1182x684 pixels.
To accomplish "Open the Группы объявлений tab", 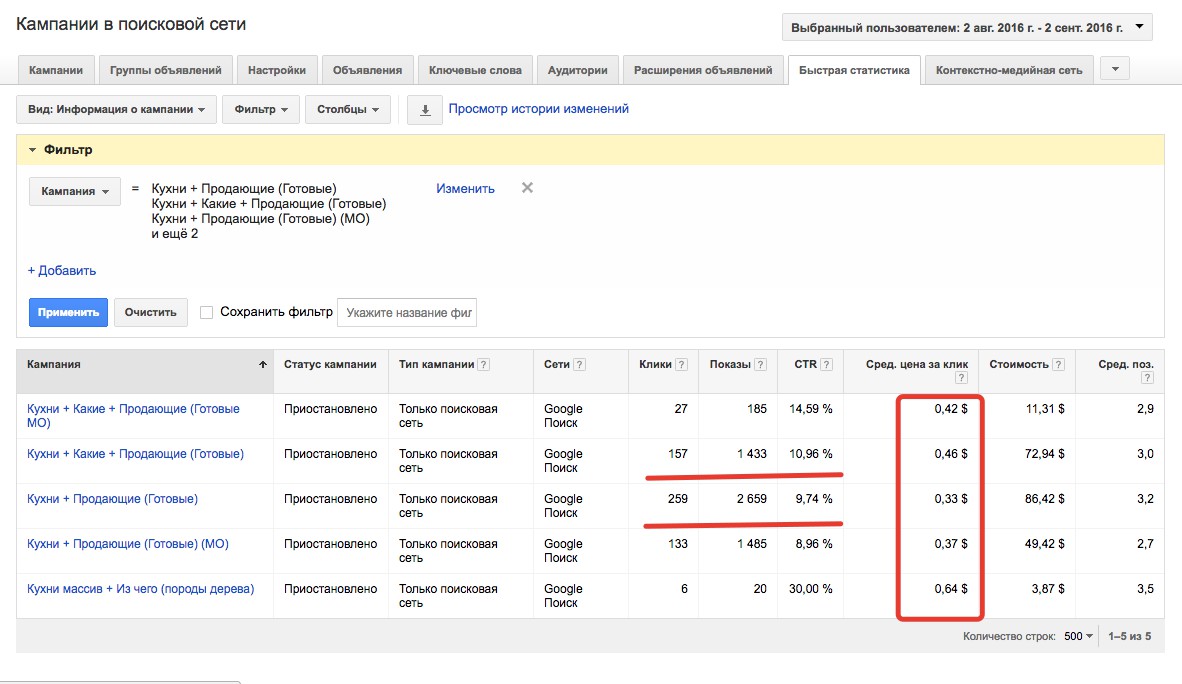I will (x=166, y=71).
